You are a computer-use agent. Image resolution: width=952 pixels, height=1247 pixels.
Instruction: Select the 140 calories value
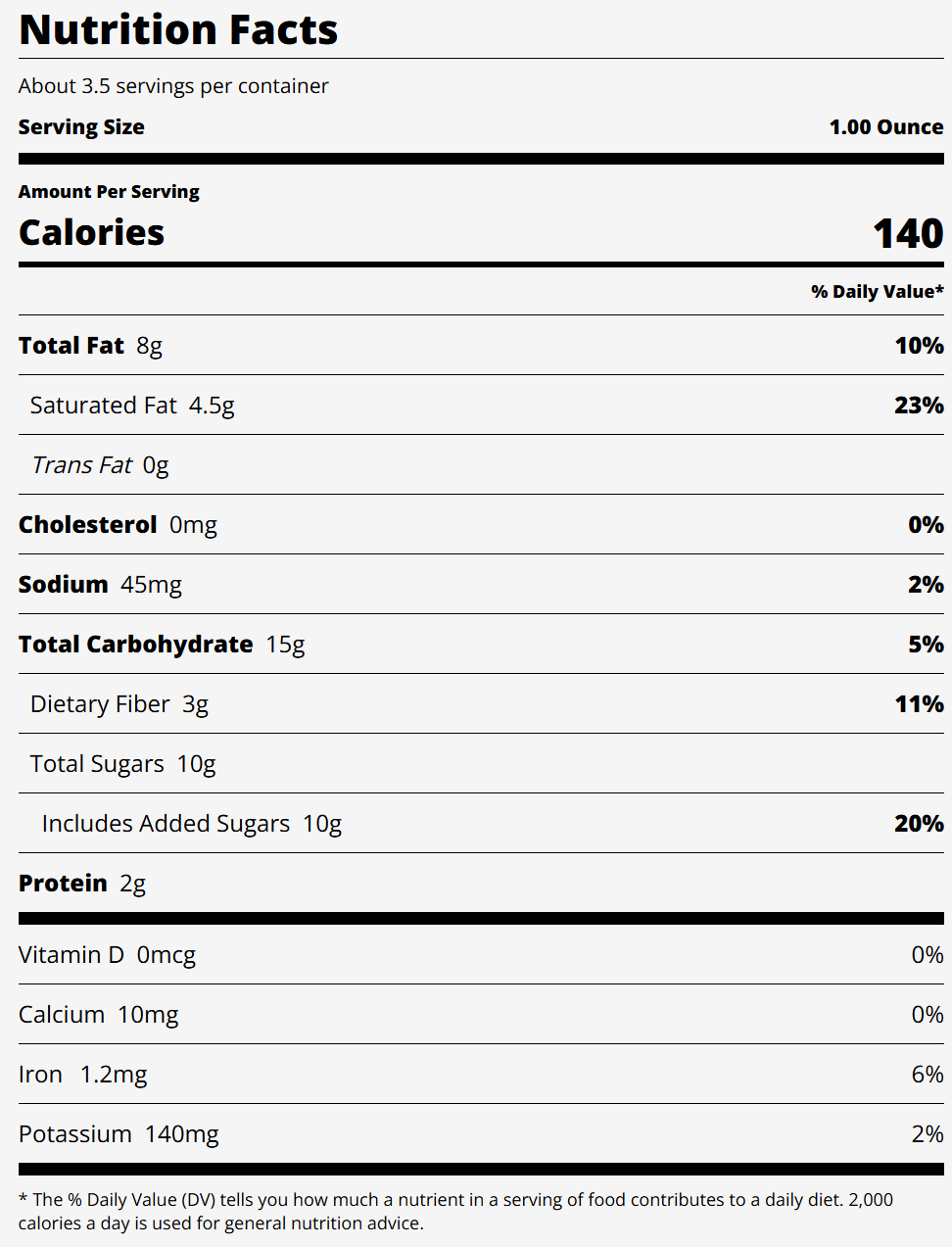coord(908,234)
